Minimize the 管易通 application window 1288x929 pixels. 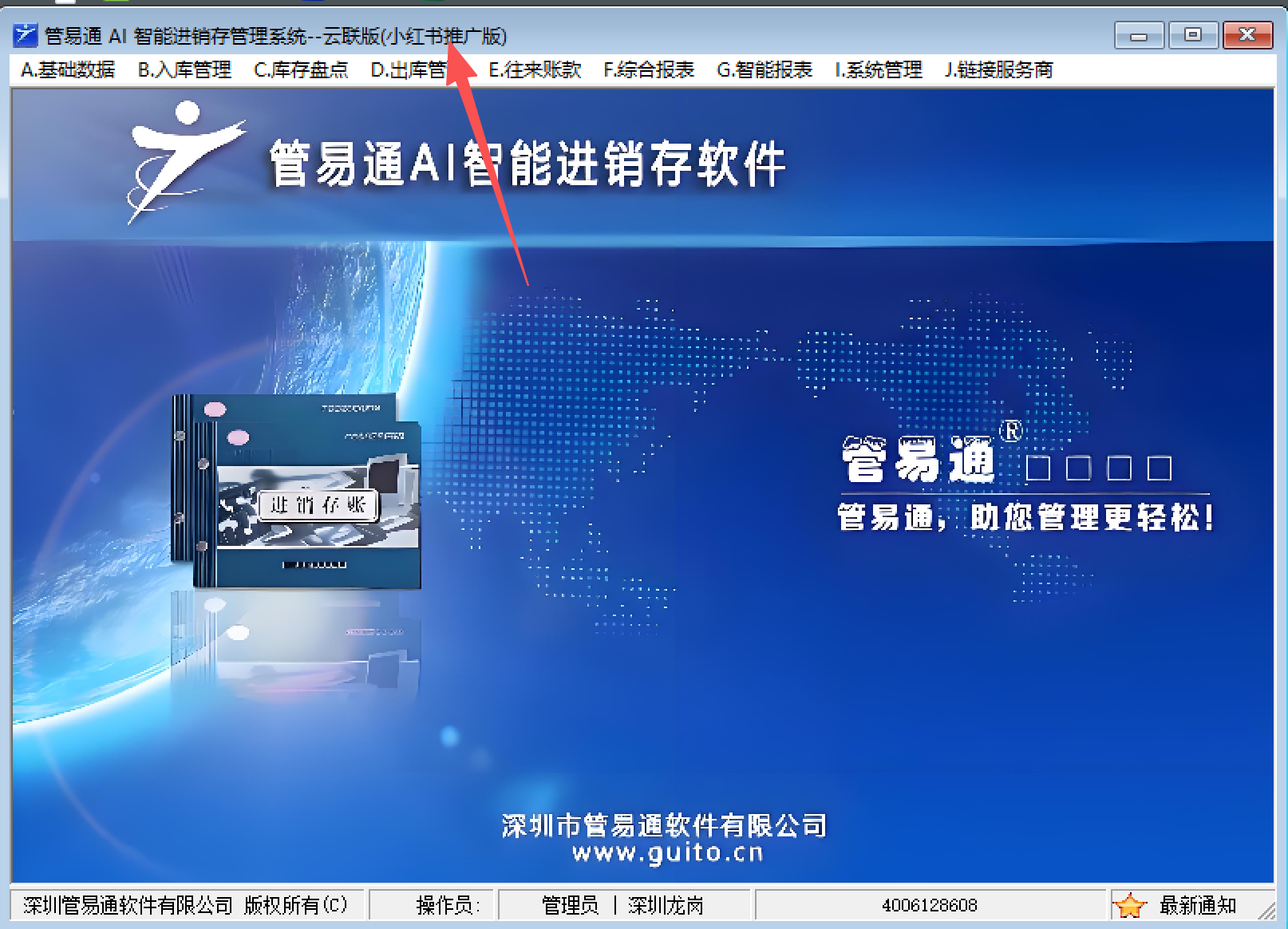pyautogui.click(x=1139, y=36)
